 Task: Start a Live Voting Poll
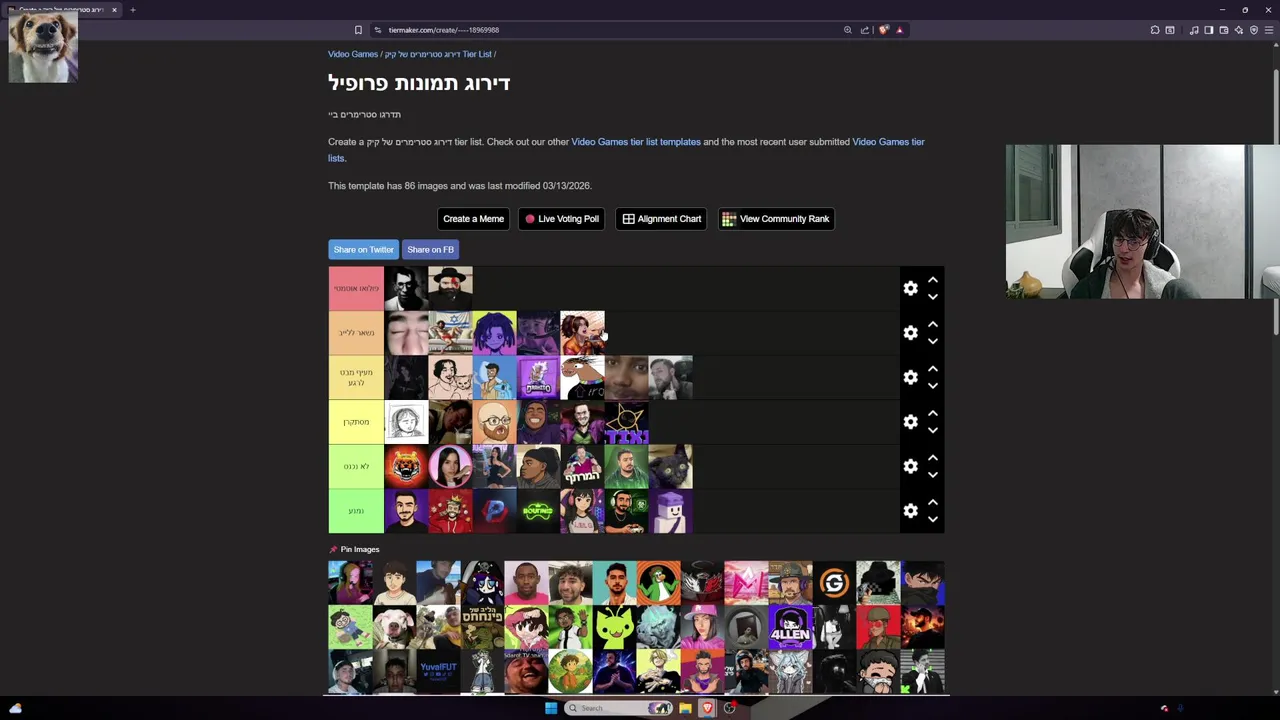[x=561, y=219]
